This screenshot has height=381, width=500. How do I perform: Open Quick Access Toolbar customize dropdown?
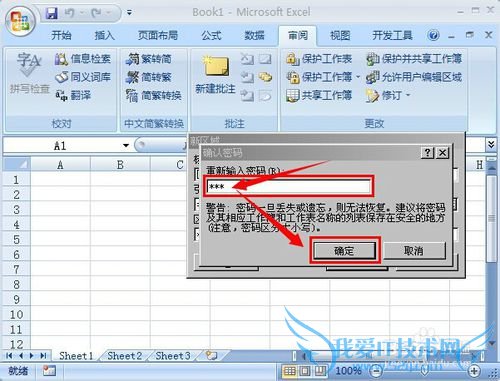[129, 13]
